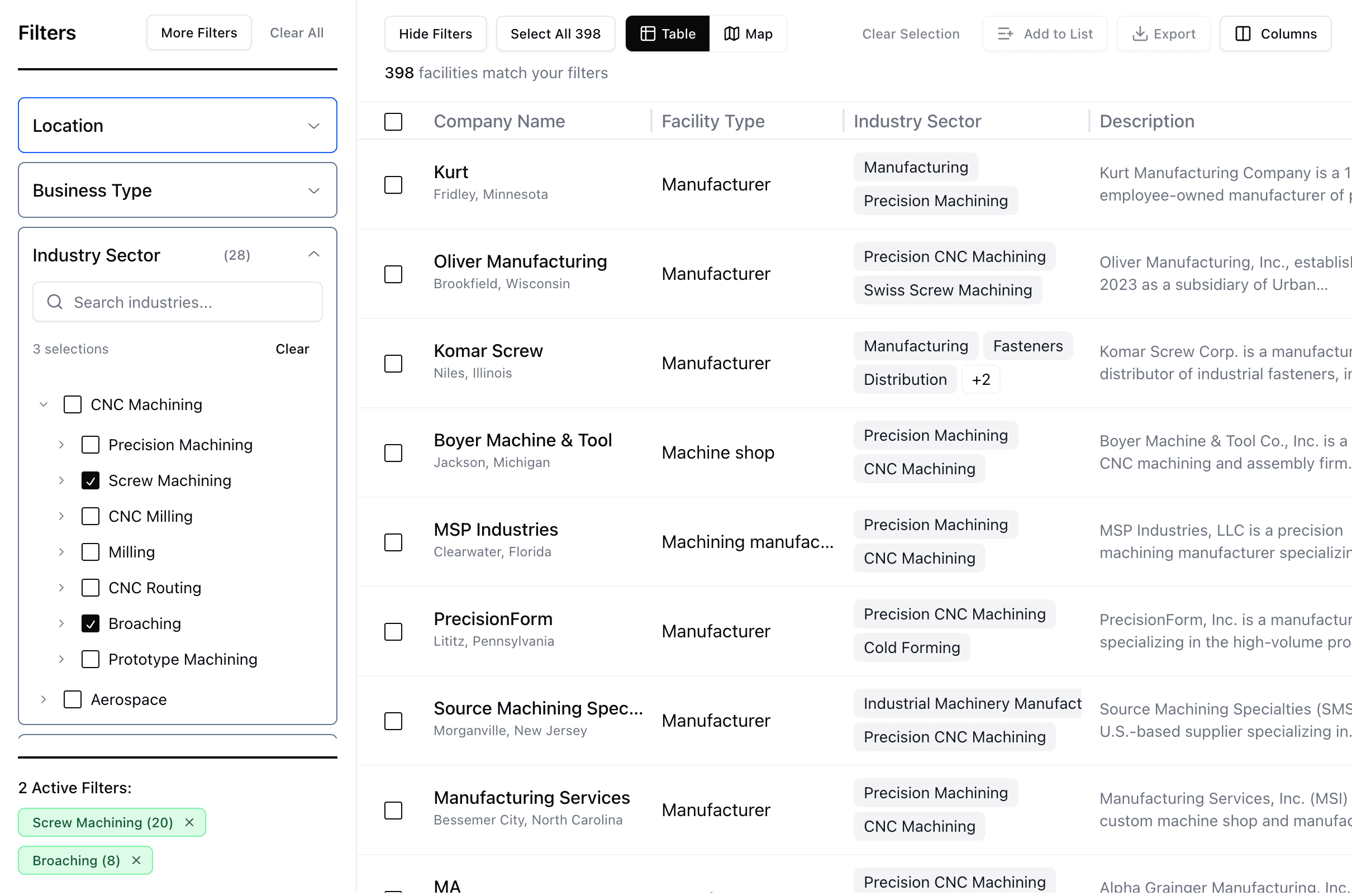Click the Search industries input field
This screenshot has height=896, width=1352.
[177, 302]
